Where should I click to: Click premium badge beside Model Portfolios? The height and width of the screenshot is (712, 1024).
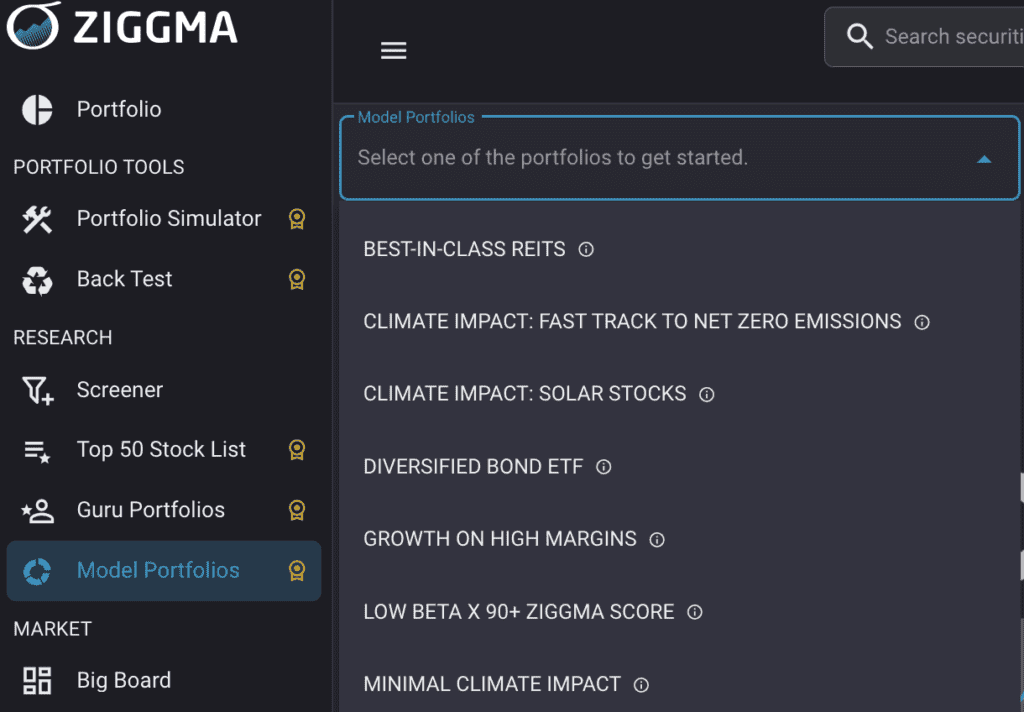click(x=297, y=571)
